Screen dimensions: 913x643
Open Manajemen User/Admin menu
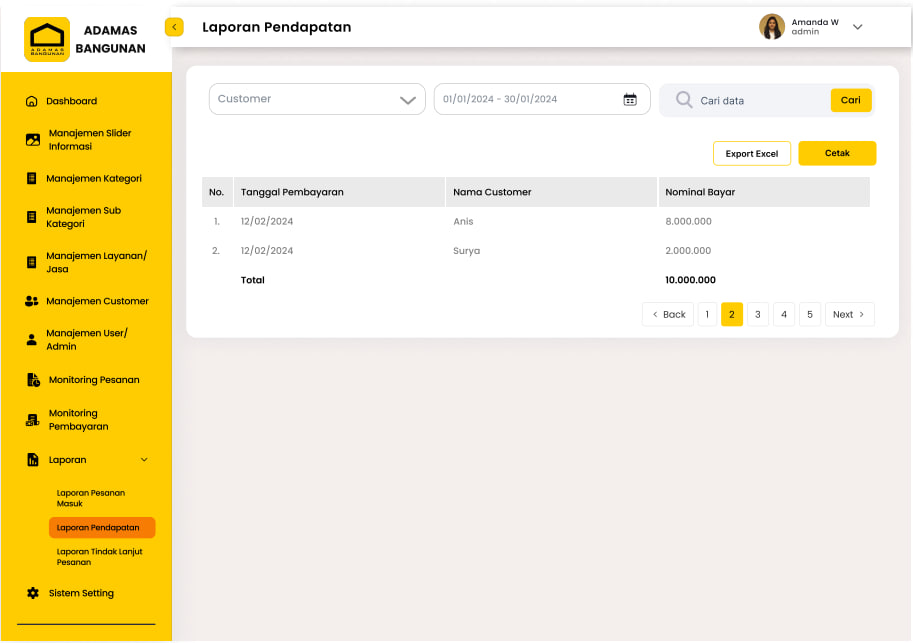(x=86, y=340)
